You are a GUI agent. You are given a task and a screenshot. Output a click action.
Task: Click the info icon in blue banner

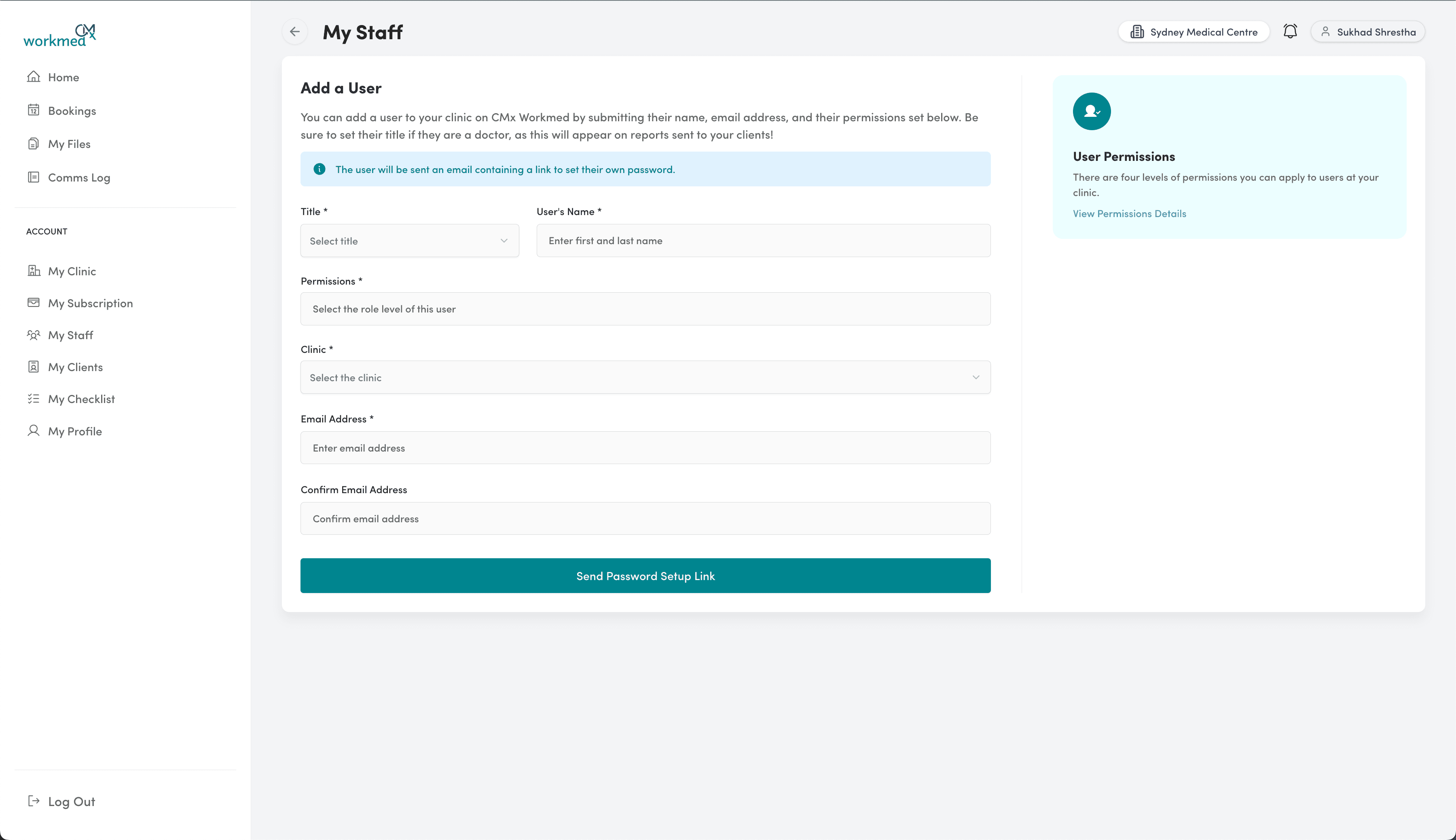point(320,169)
